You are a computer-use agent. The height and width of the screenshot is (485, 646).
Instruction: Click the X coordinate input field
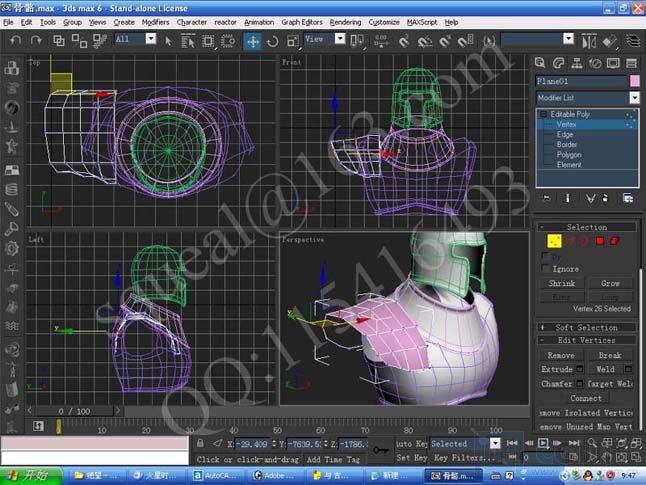253,444
